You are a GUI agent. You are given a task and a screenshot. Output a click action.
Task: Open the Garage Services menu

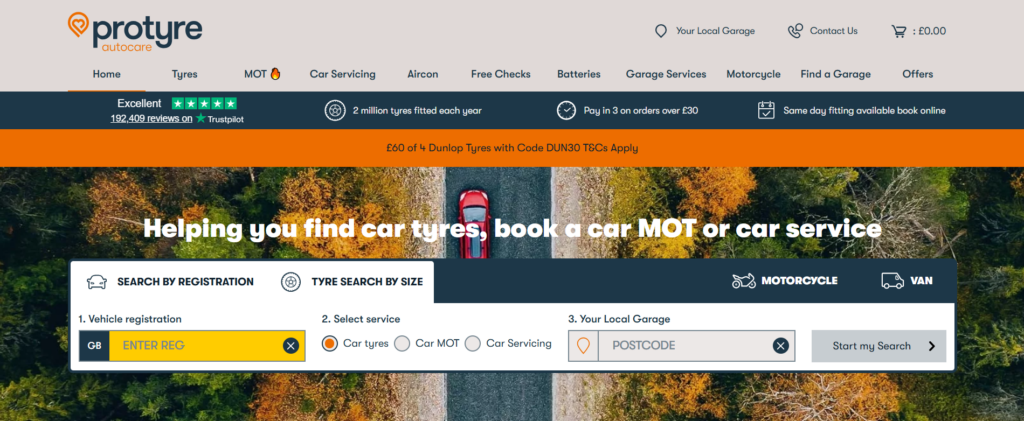(666, 74)
